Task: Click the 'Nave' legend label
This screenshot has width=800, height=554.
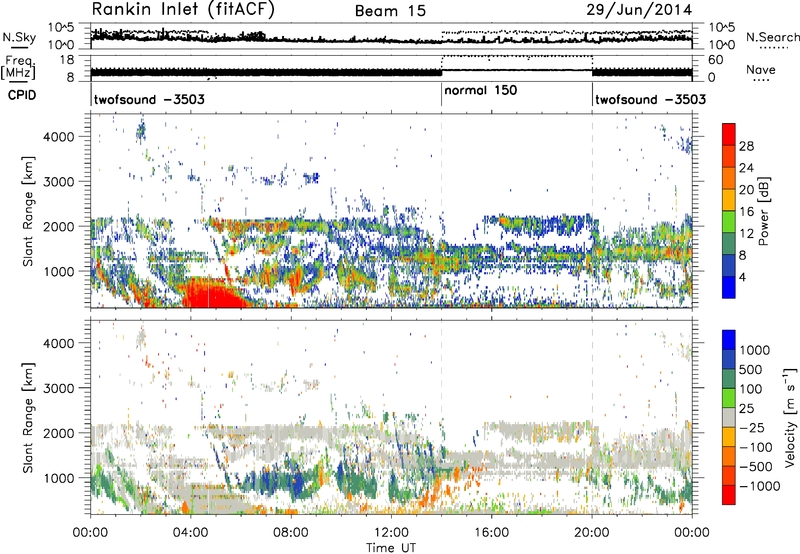Action: (x=760, y=69)
